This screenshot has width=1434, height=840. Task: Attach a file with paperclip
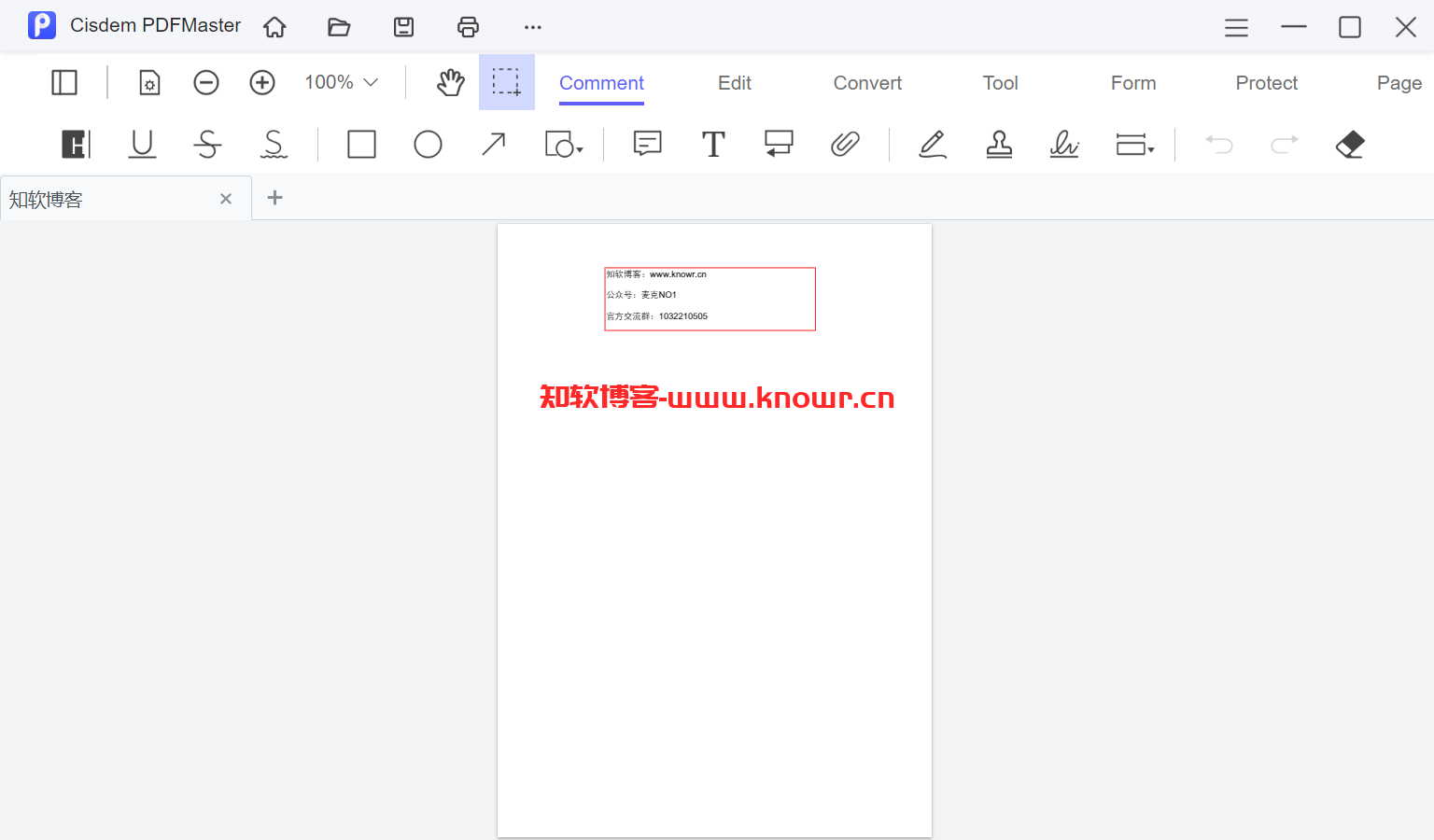click(x=845, y=144)
